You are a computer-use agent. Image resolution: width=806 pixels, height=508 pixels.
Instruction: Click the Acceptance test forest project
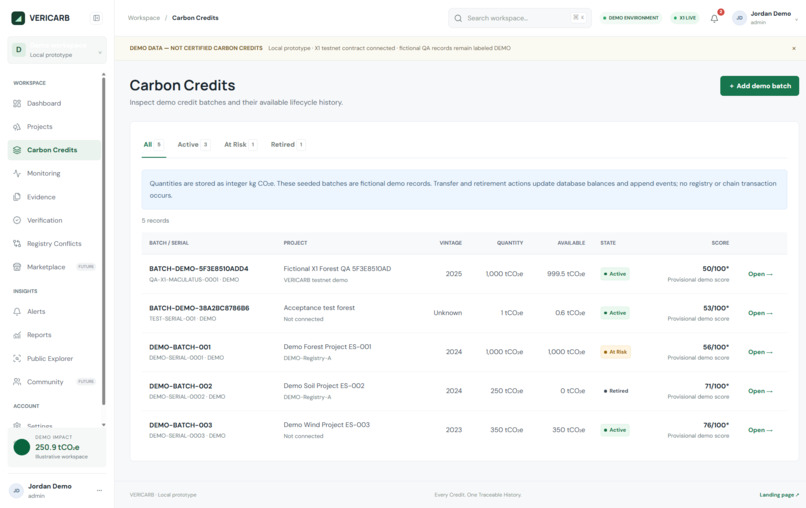click(319, 308)
